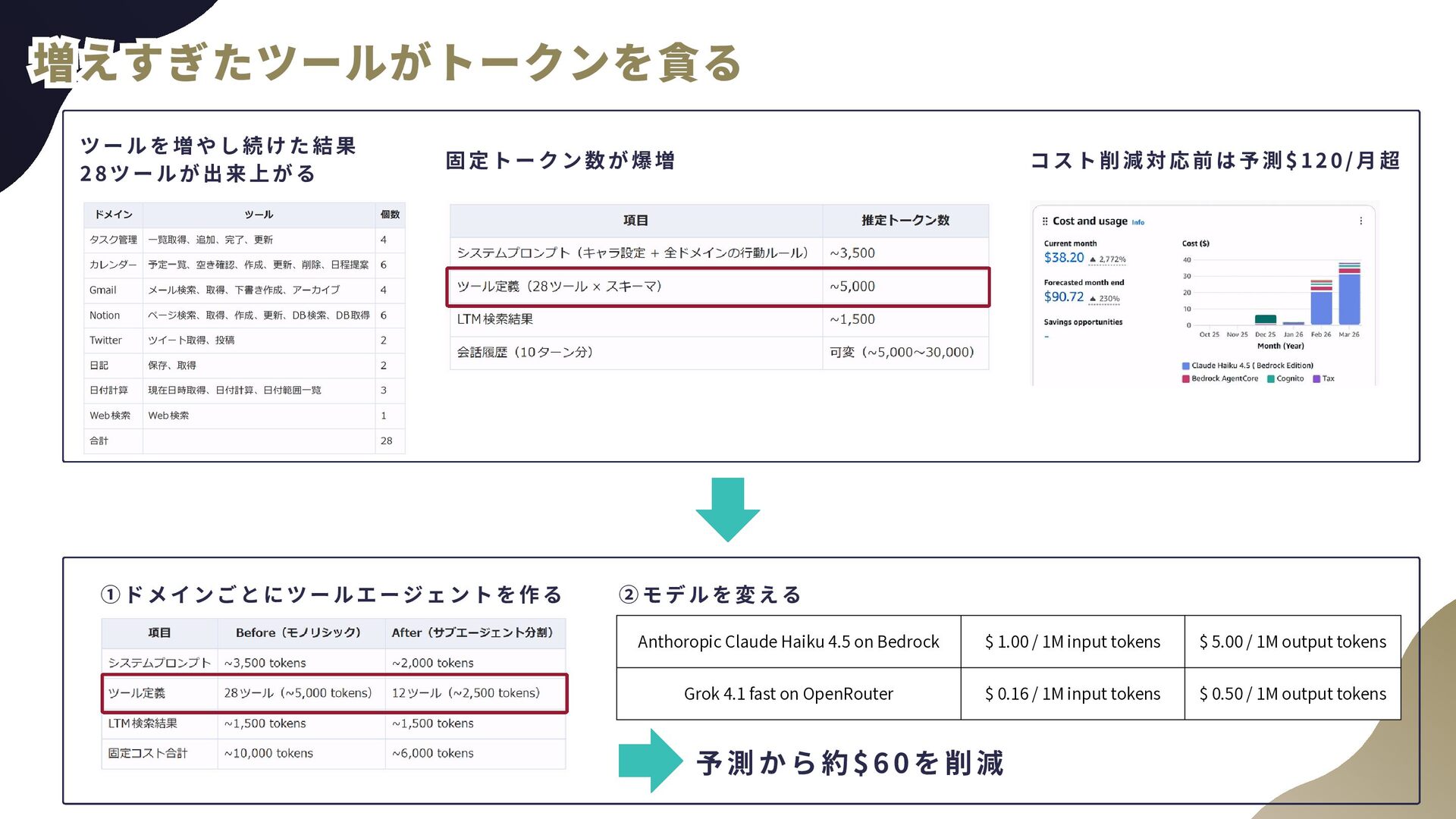Click the Tax legend purple square
This screenshot has height=819, width=1456.
tap(1316, 378)
